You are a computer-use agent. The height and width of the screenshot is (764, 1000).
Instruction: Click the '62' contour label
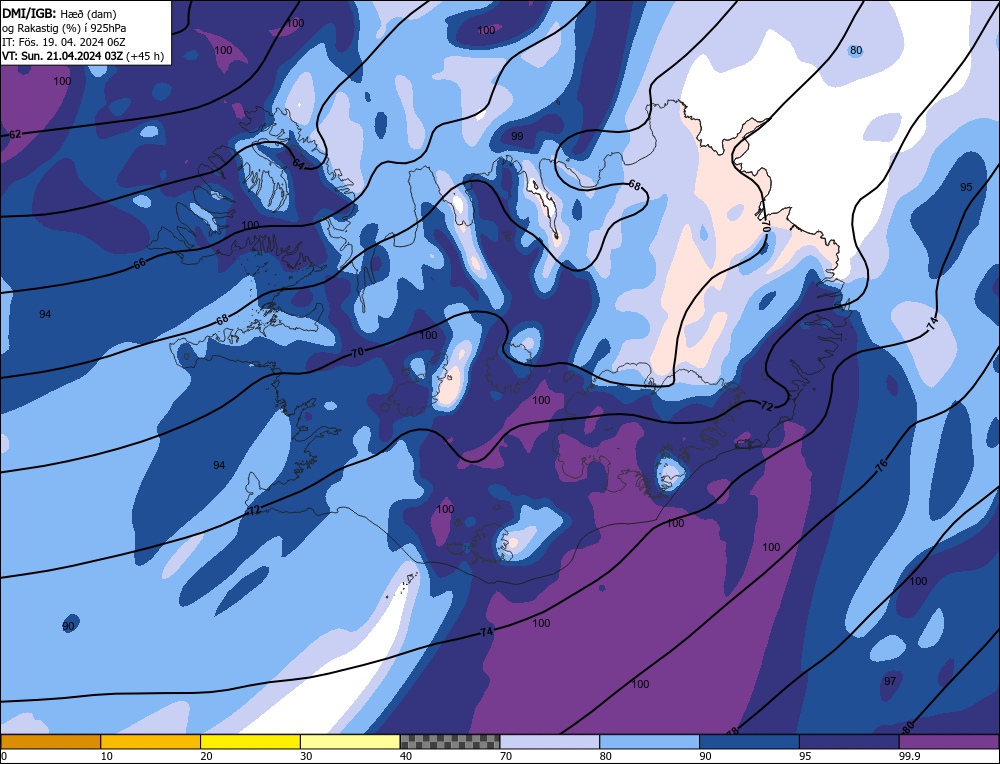coord(15,135)
